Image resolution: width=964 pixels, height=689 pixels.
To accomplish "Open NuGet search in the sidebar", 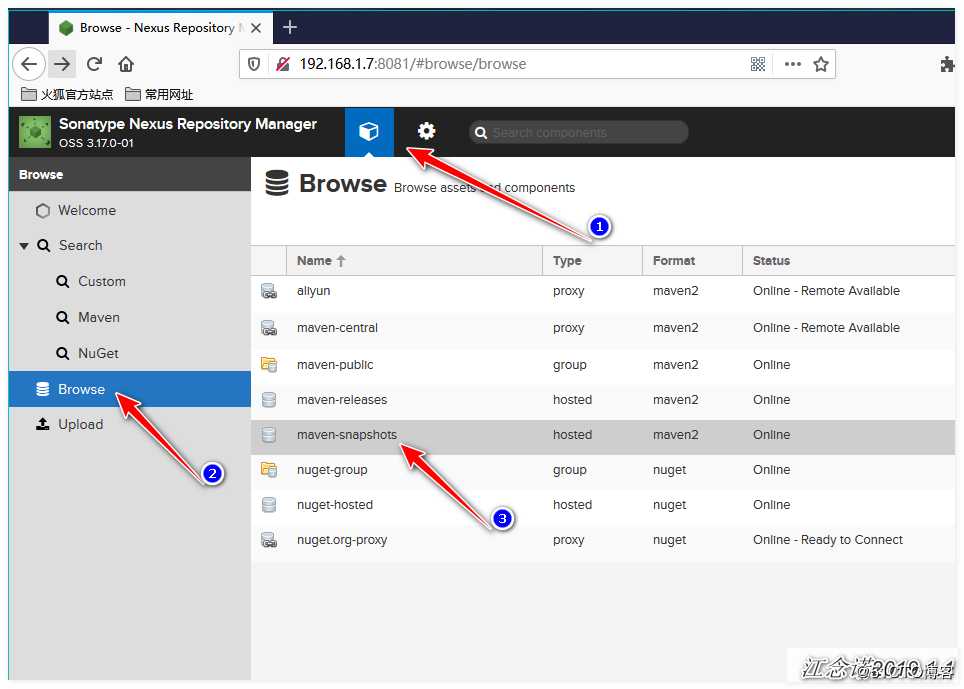I will point(130,353).
